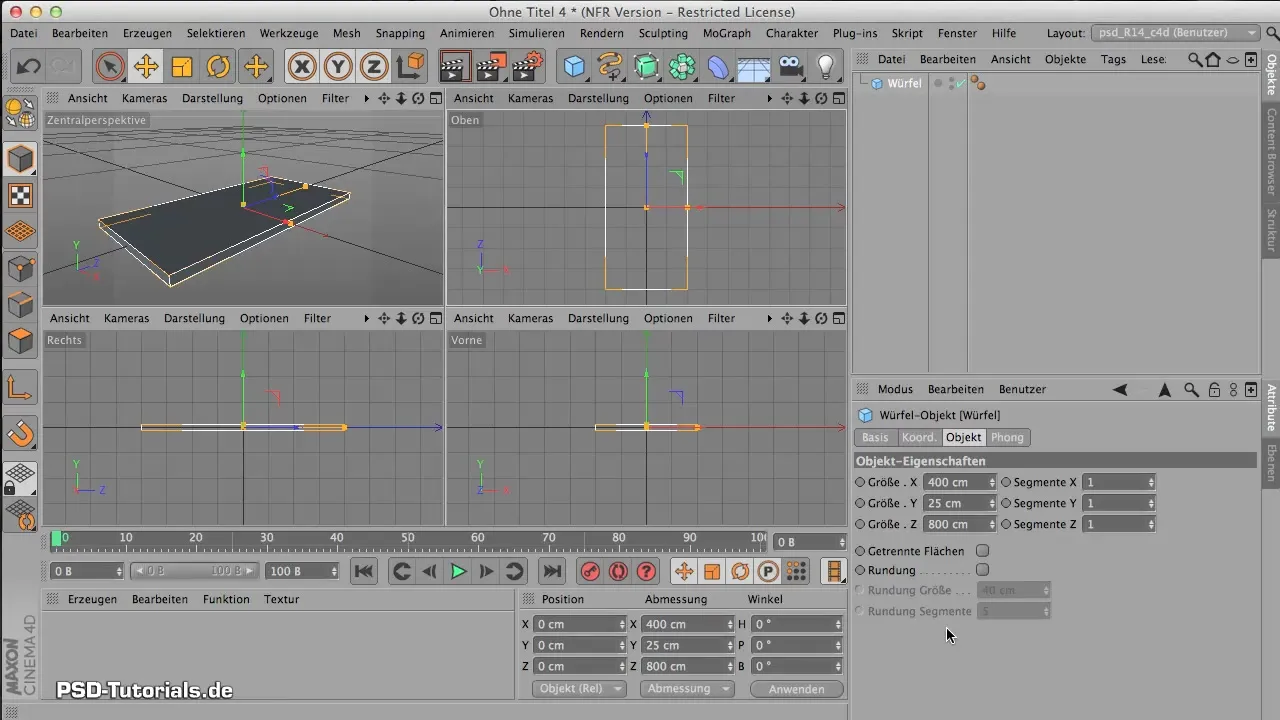Toggle Segmente Y animation circle
The image size is (1280, 720).
tap(1006, 503)
